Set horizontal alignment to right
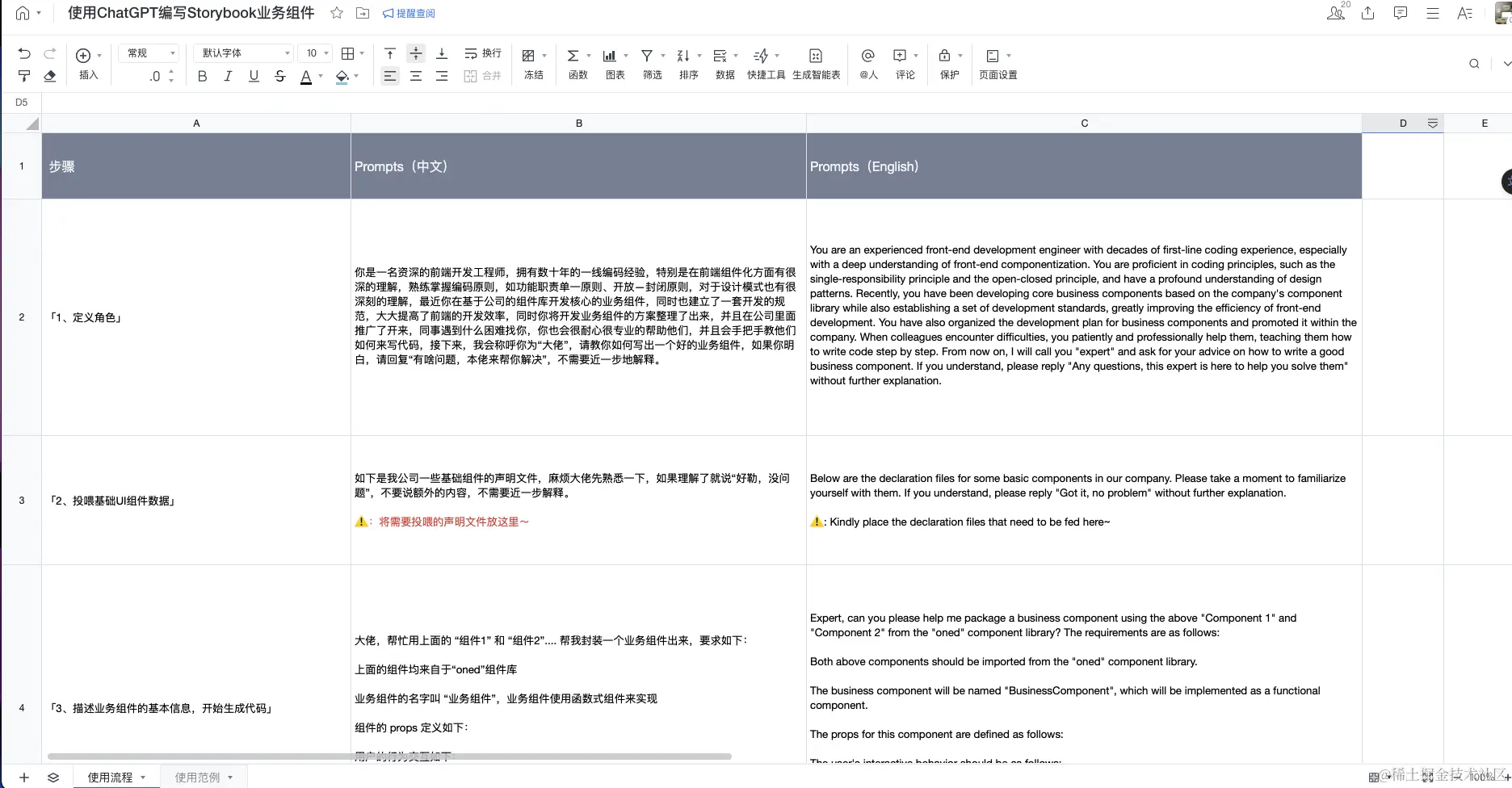The width and height of the screenshot is (1512, 788). click(442, 76)
